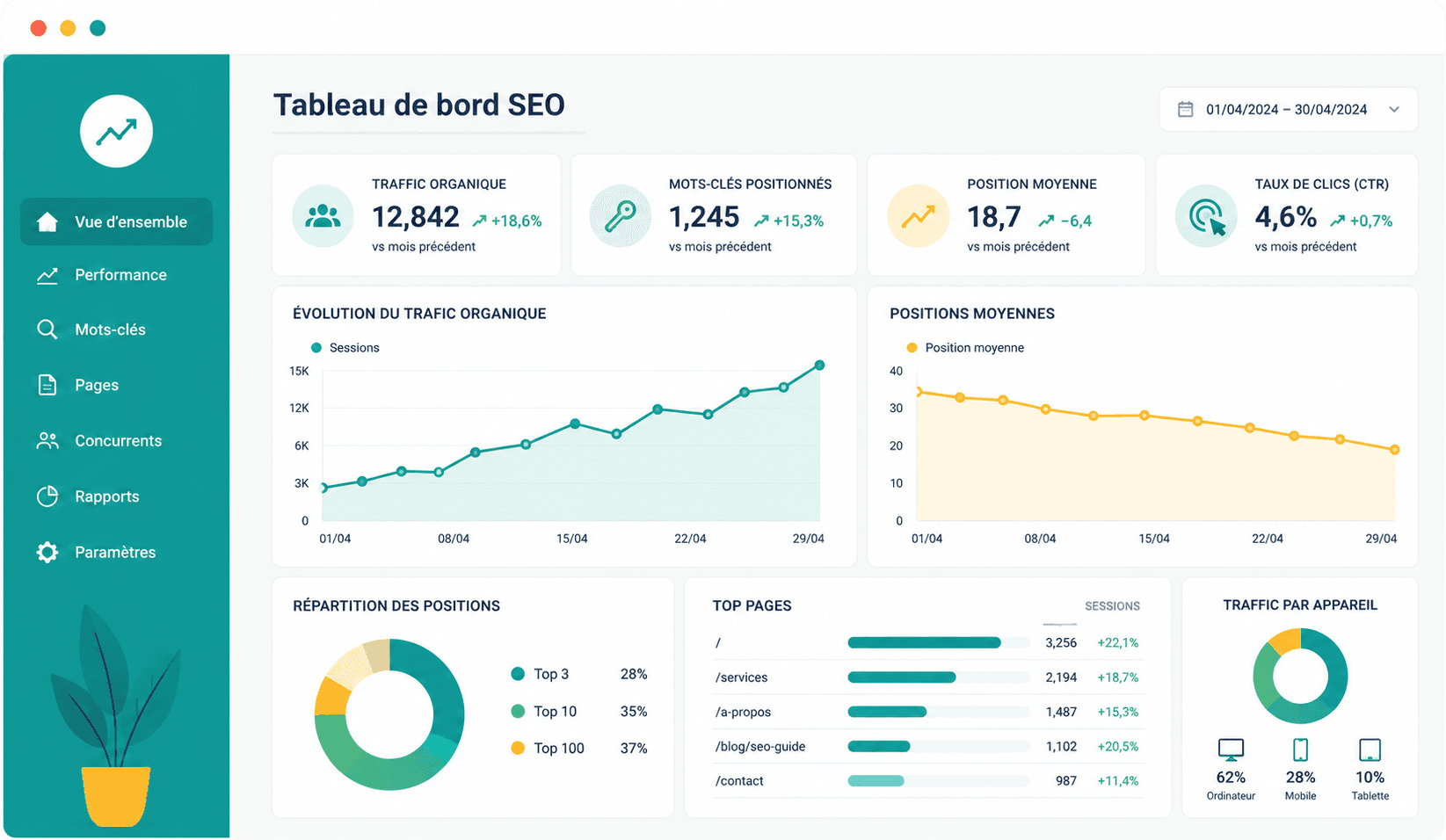This screenshot has height=840, width=1446.
Task: Click the Ordinateur desktop monitor icon
Action: [x=1231, y=749]
